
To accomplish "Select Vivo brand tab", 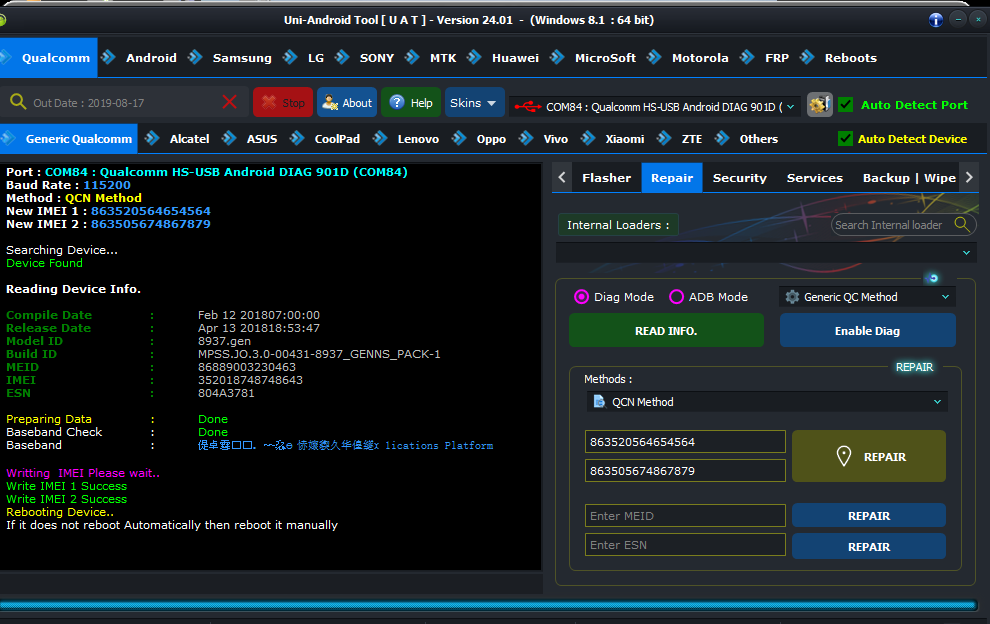I will tap(556, 139).
